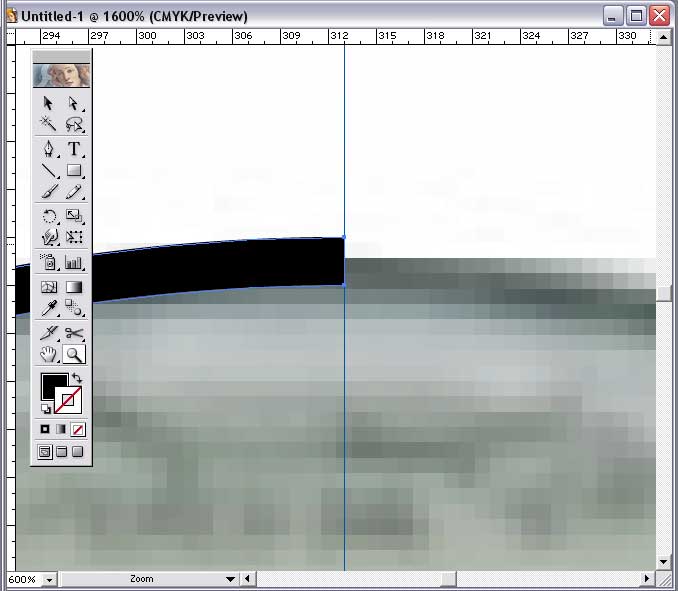Switch to Full Screen with Menu Bar
This screenshot has height=591, width=678.
tap(61, 452)
